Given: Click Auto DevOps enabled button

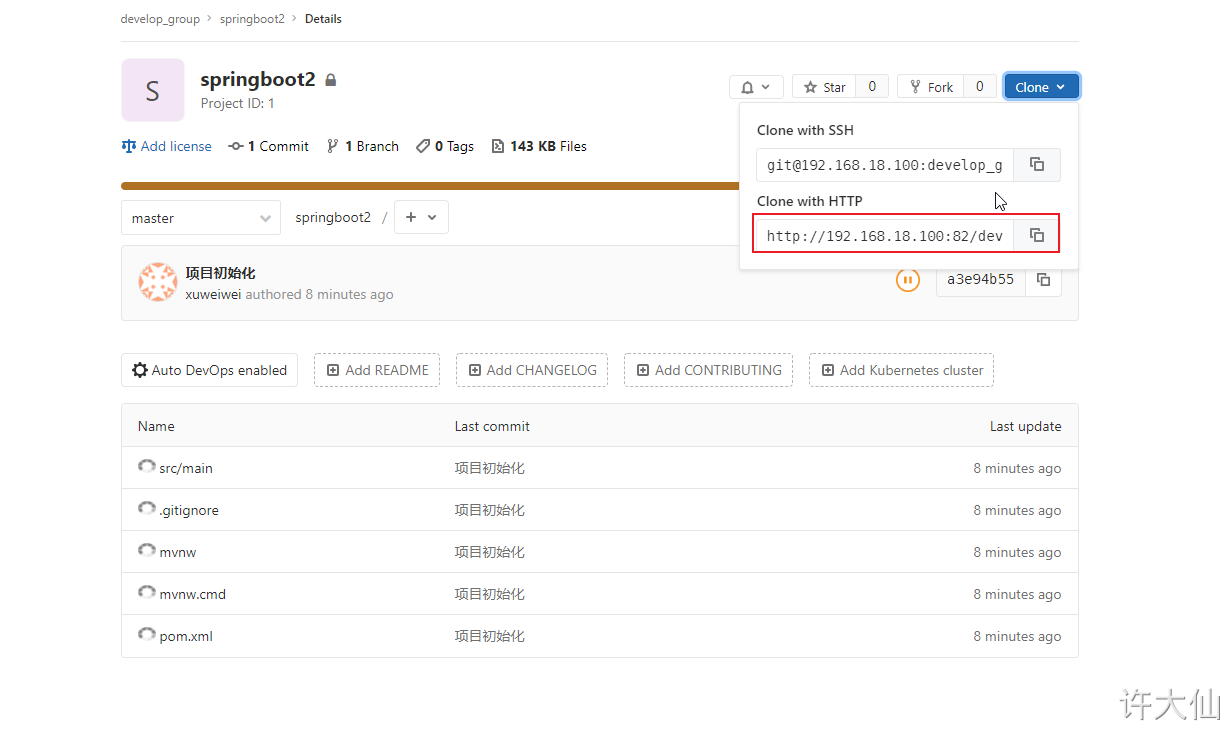Looking at the screenshot, I should [x=209, y=370].
